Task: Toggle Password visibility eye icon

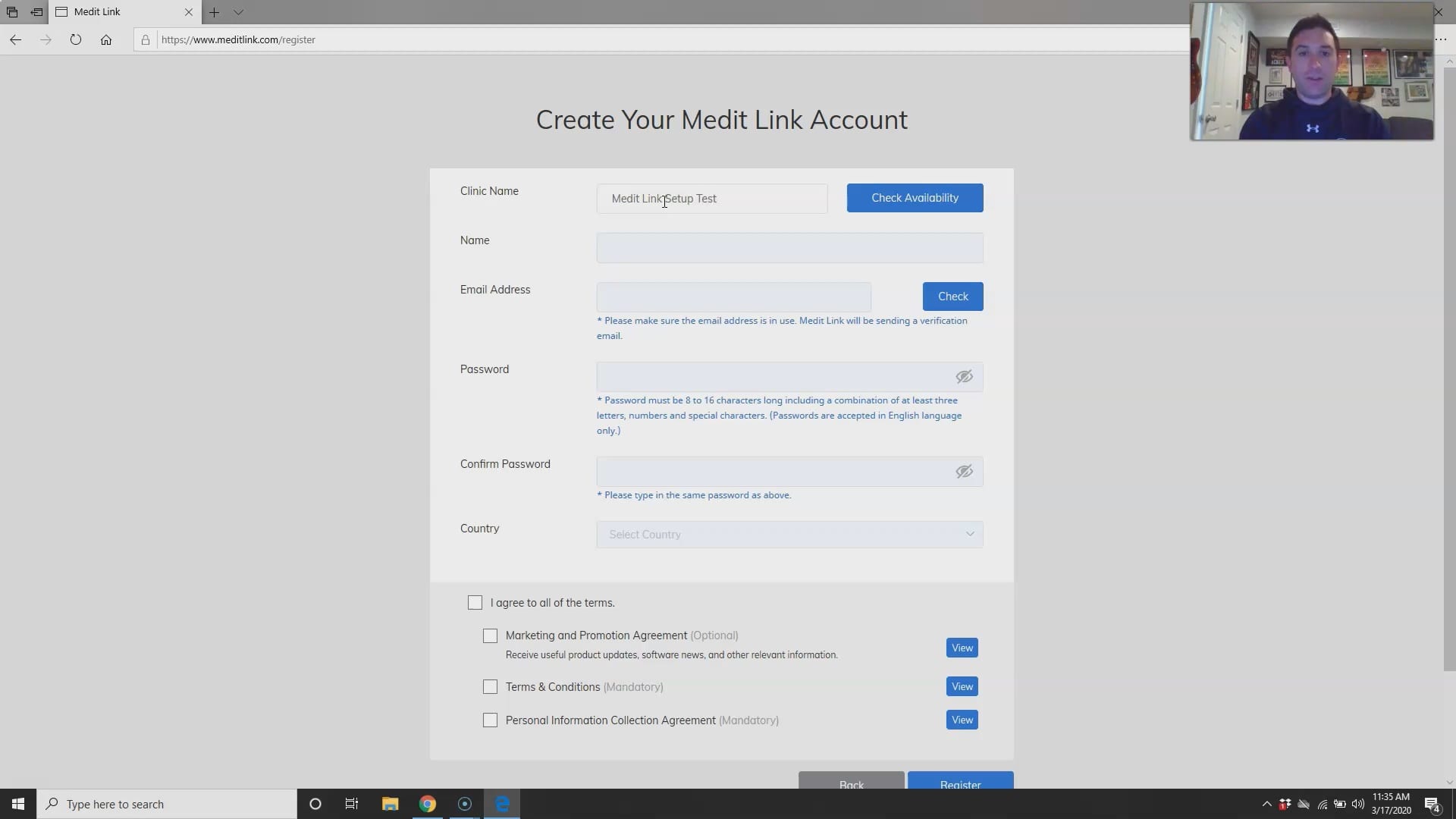Action: (964, 377)
